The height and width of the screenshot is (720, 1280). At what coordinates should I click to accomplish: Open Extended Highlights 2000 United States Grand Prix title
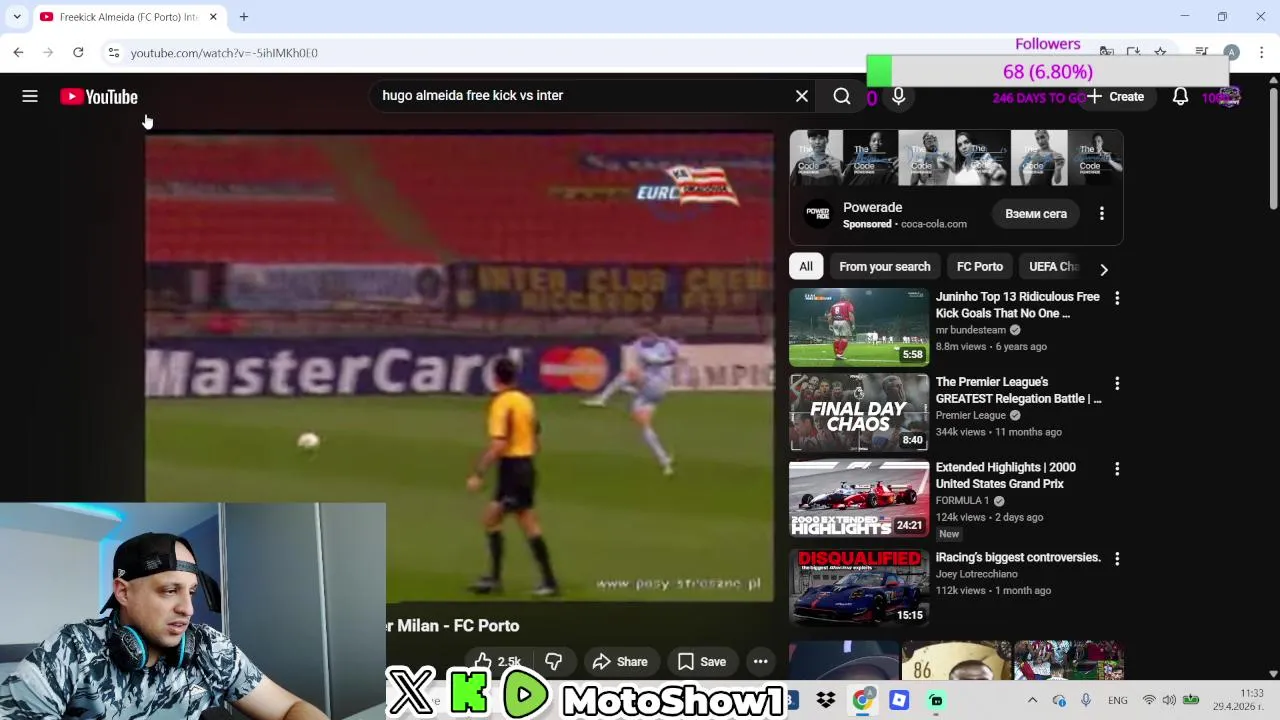tap(1006, 475)
